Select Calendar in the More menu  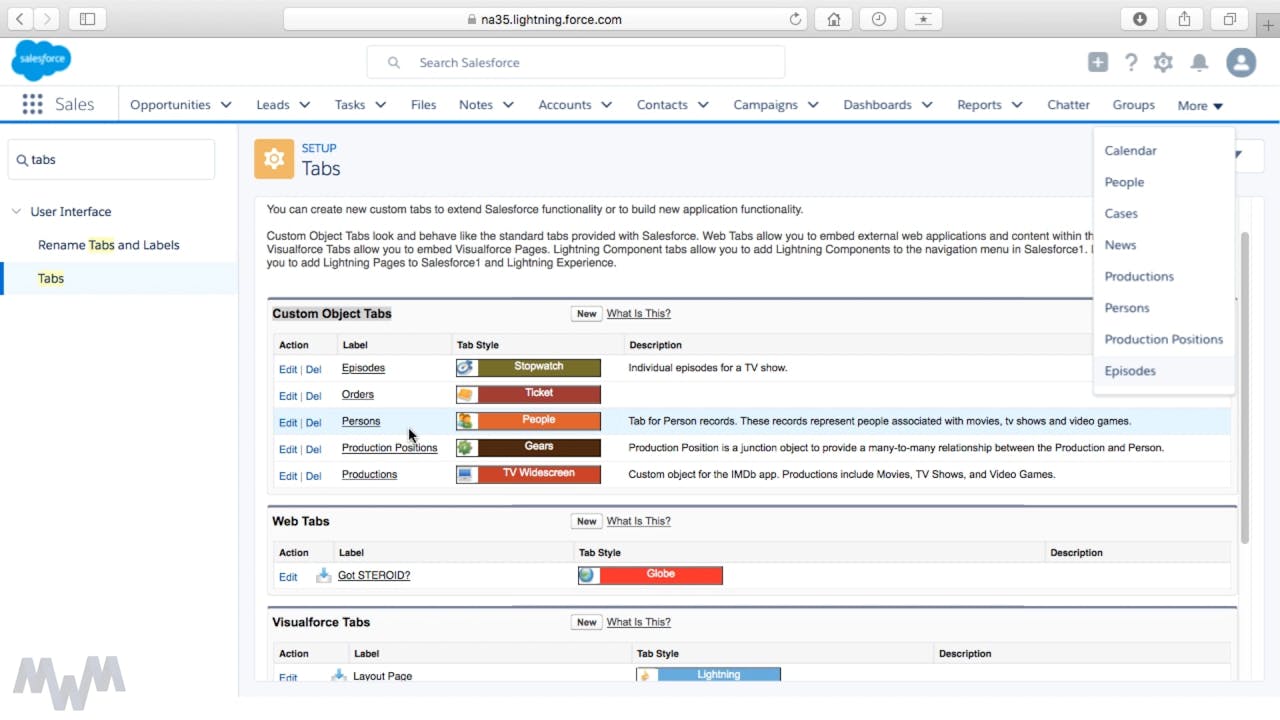click(1130, 151)
